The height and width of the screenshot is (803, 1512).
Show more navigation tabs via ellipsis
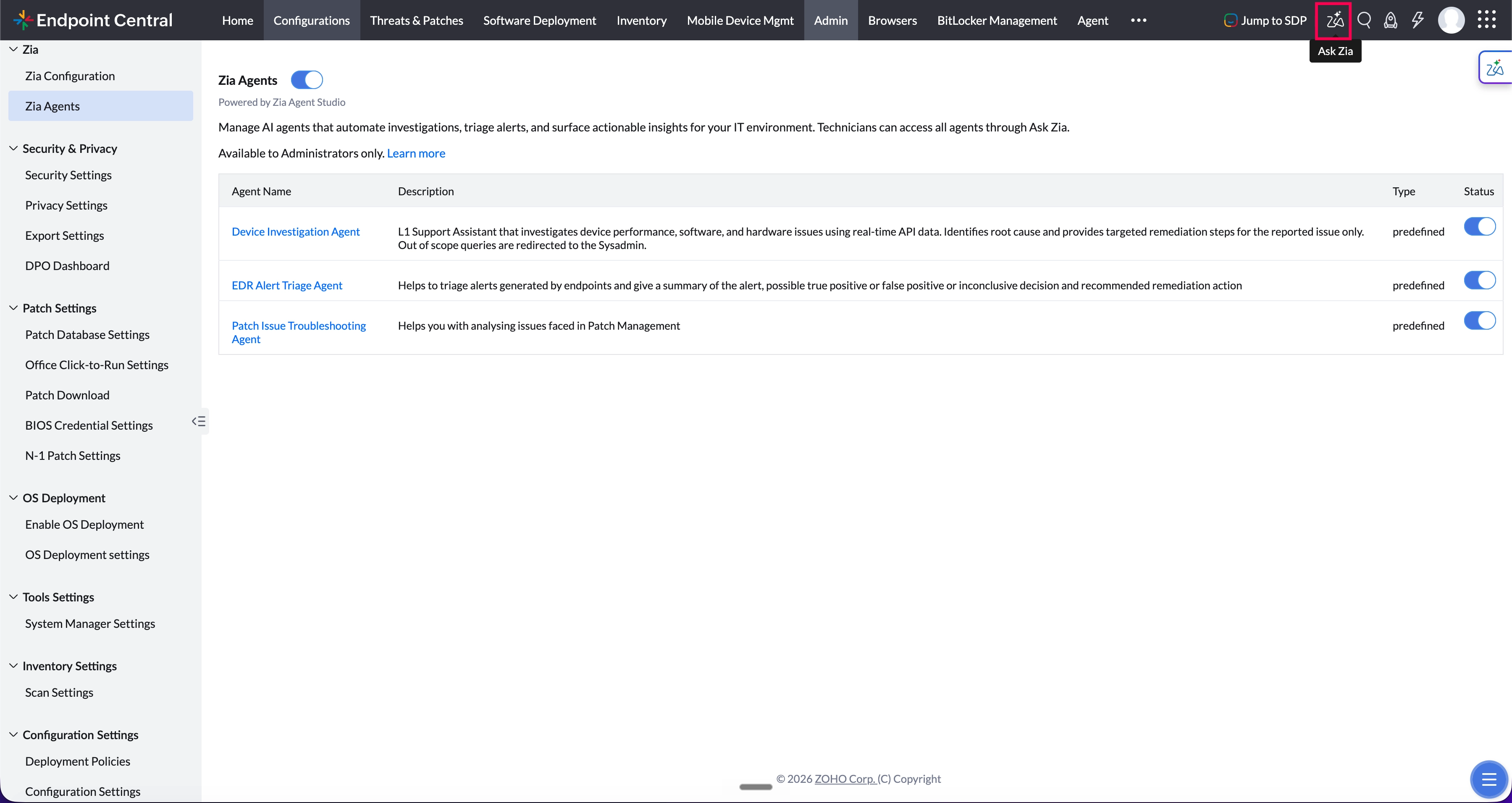1138,21
